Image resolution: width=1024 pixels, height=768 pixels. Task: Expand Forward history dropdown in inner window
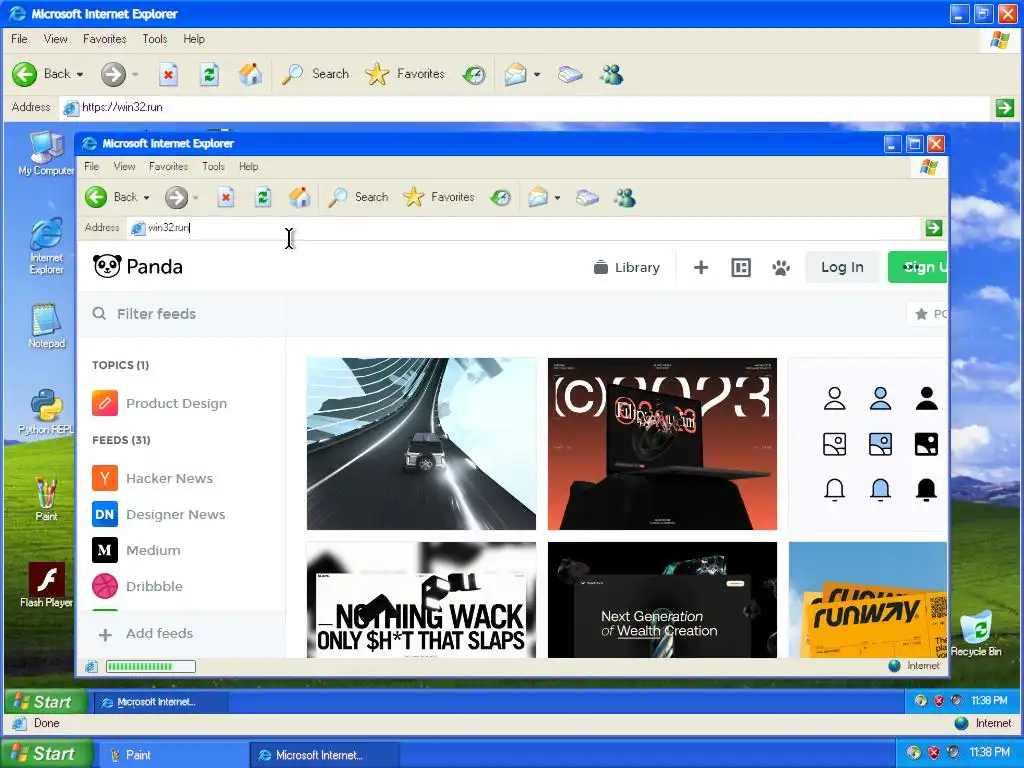pos(195,197)
